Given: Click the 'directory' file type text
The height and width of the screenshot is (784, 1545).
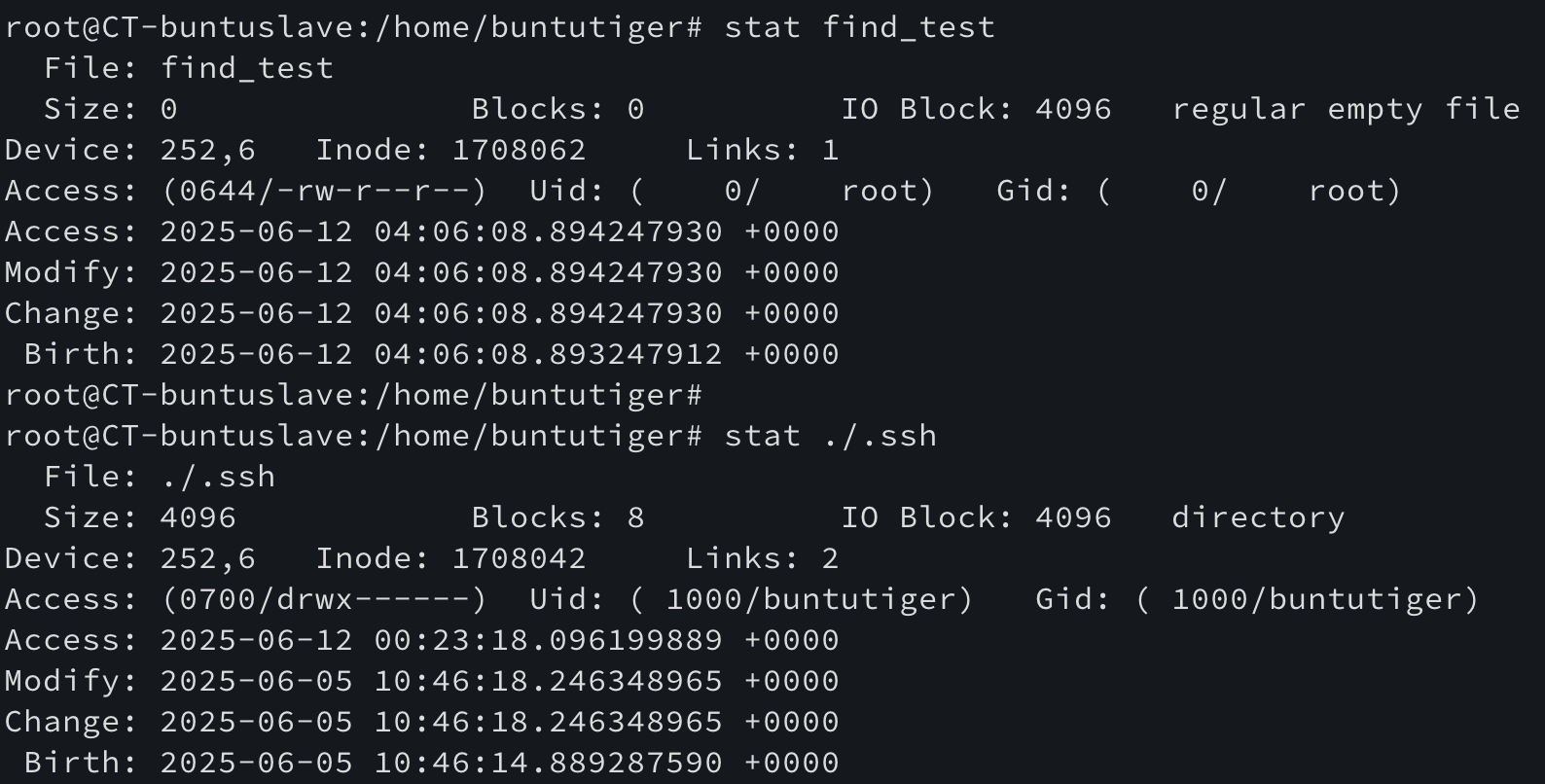Looking at the screenshot, I should pos(1257,517).
